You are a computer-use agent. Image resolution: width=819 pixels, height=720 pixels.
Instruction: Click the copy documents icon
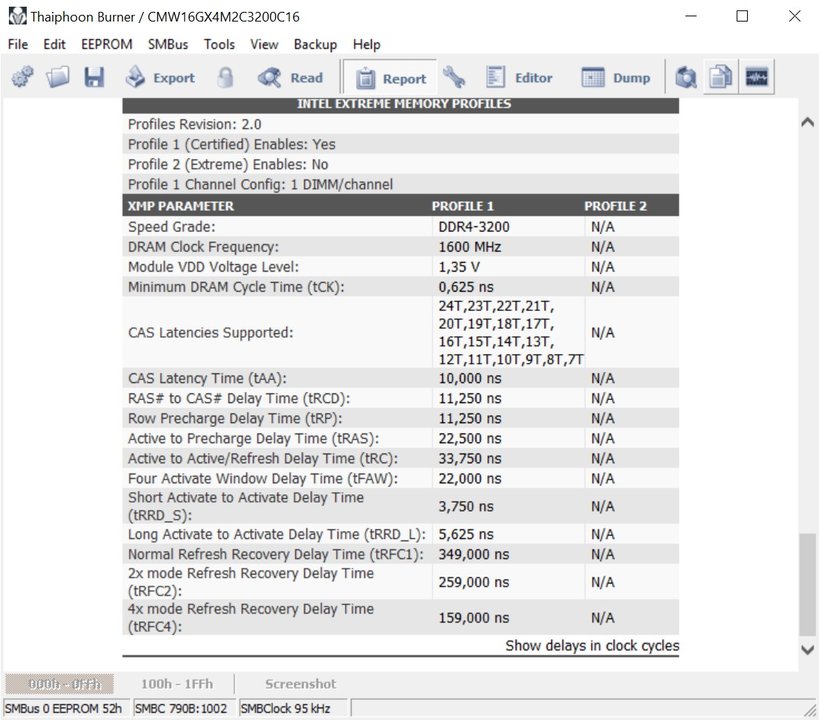(721, 77)
